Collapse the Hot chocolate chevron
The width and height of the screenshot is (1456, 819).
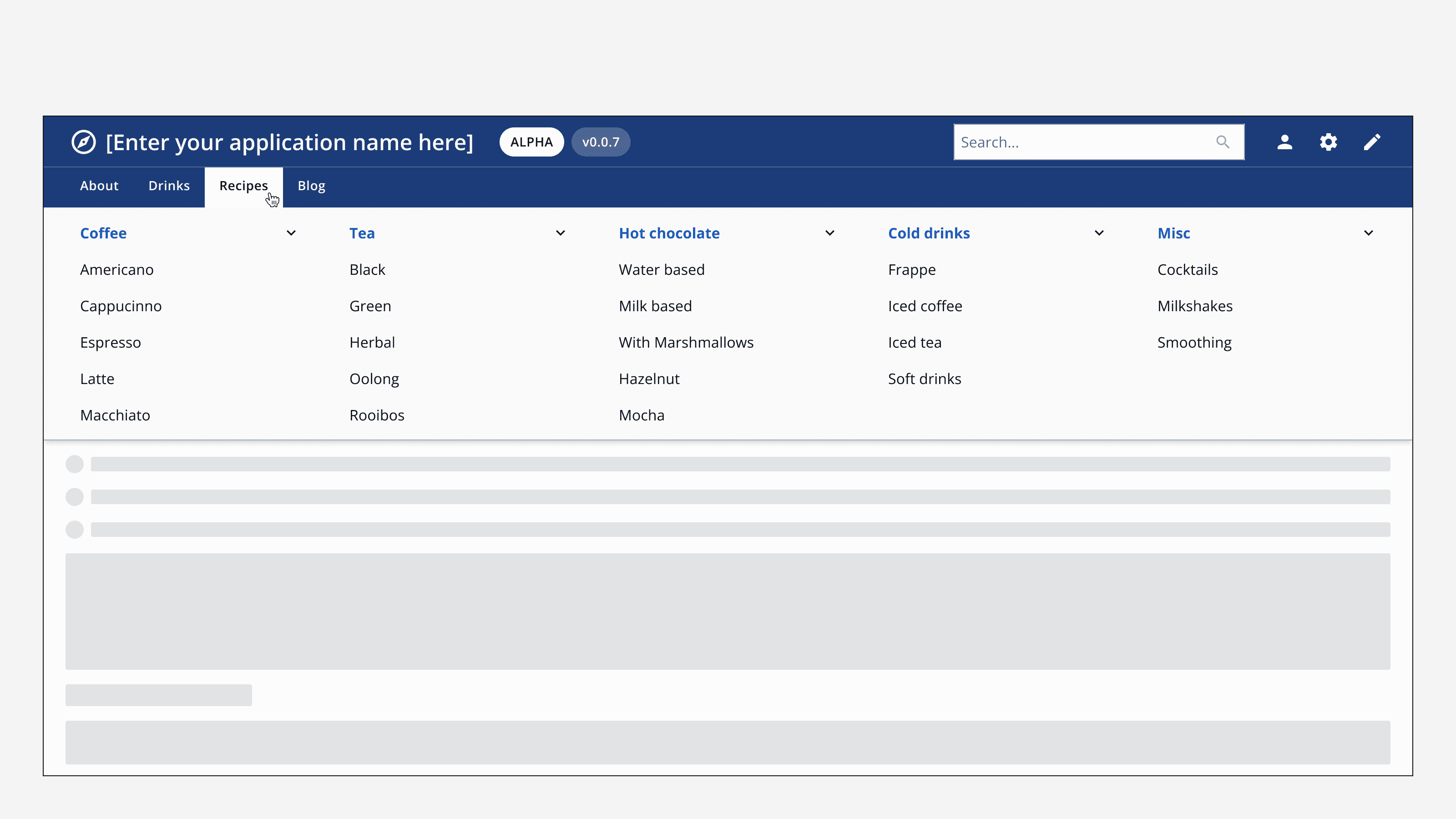[x=830, y=233]
